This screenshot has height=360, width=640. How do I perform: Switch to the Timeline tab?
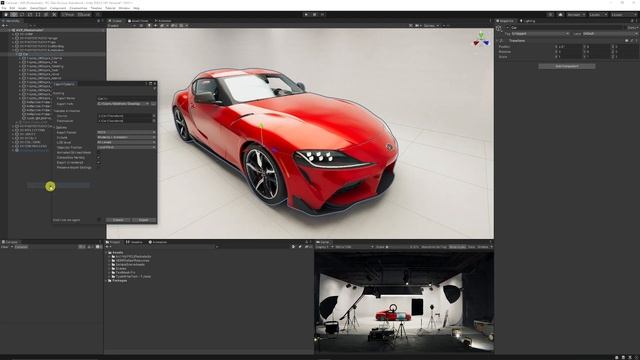(x=134, y=242)
